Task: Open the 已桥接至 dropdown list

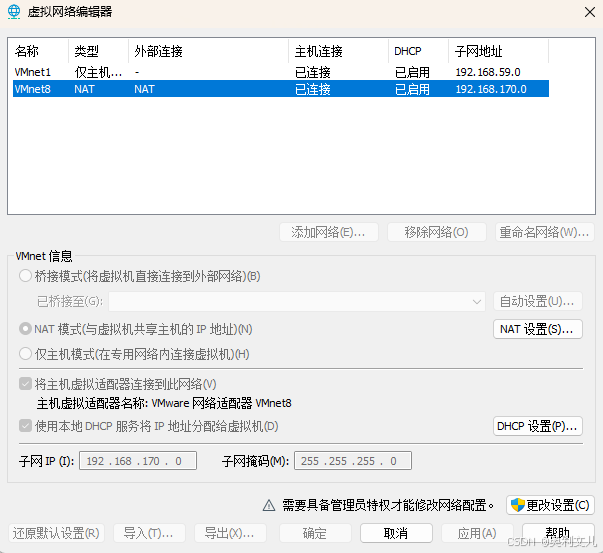Action: click(297, 301)
